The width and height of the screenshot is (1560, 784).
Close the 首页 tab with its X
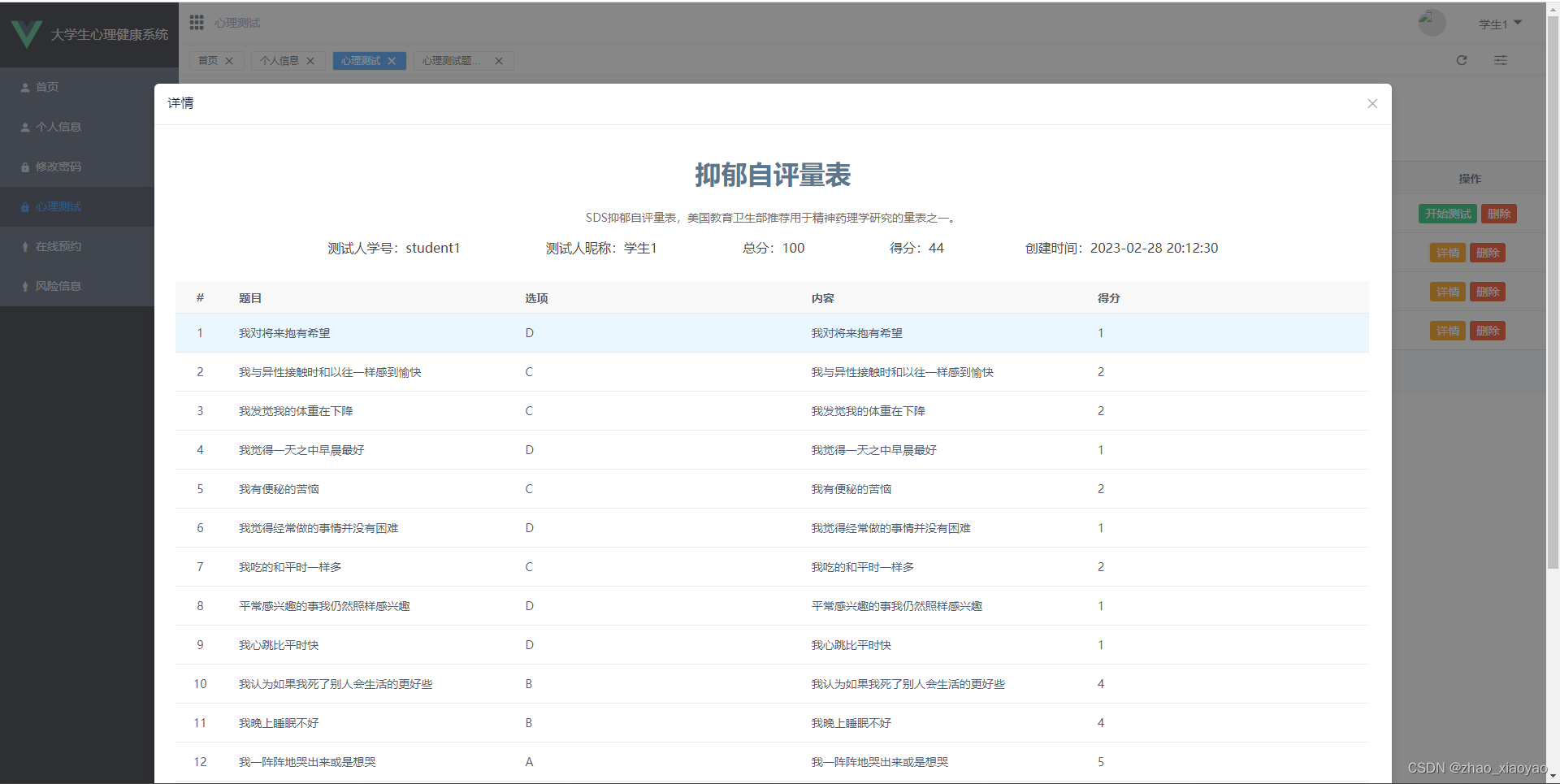tap(229, 61)
